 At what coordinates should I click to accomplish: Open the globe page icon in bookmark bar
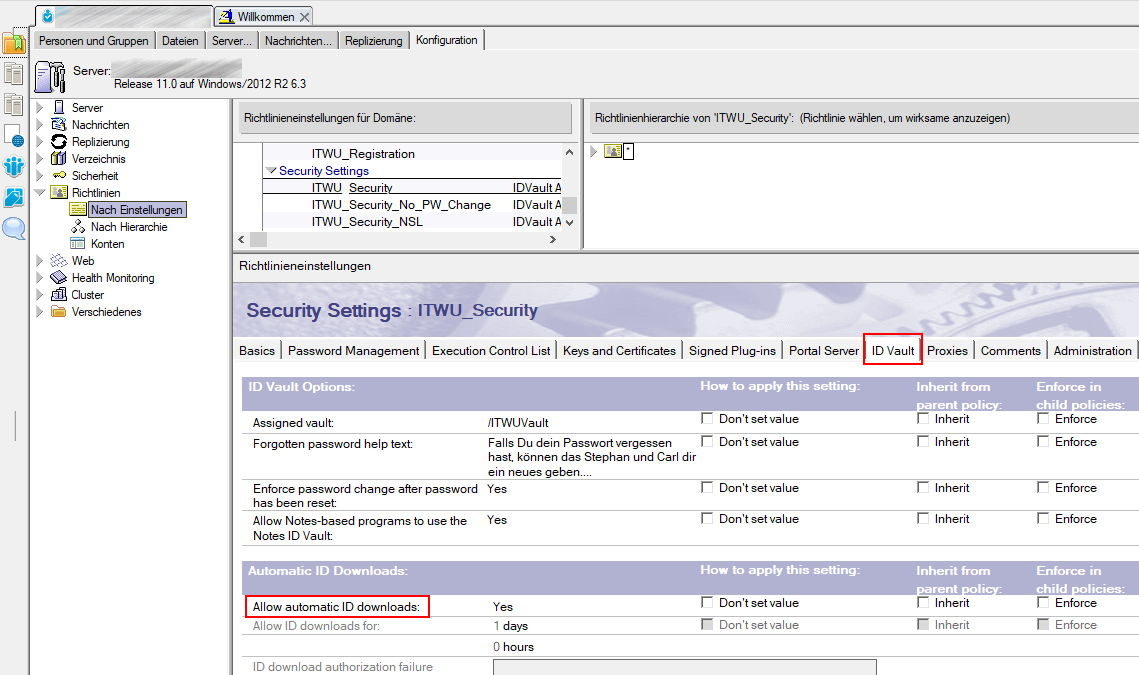(x=14, y=136)
